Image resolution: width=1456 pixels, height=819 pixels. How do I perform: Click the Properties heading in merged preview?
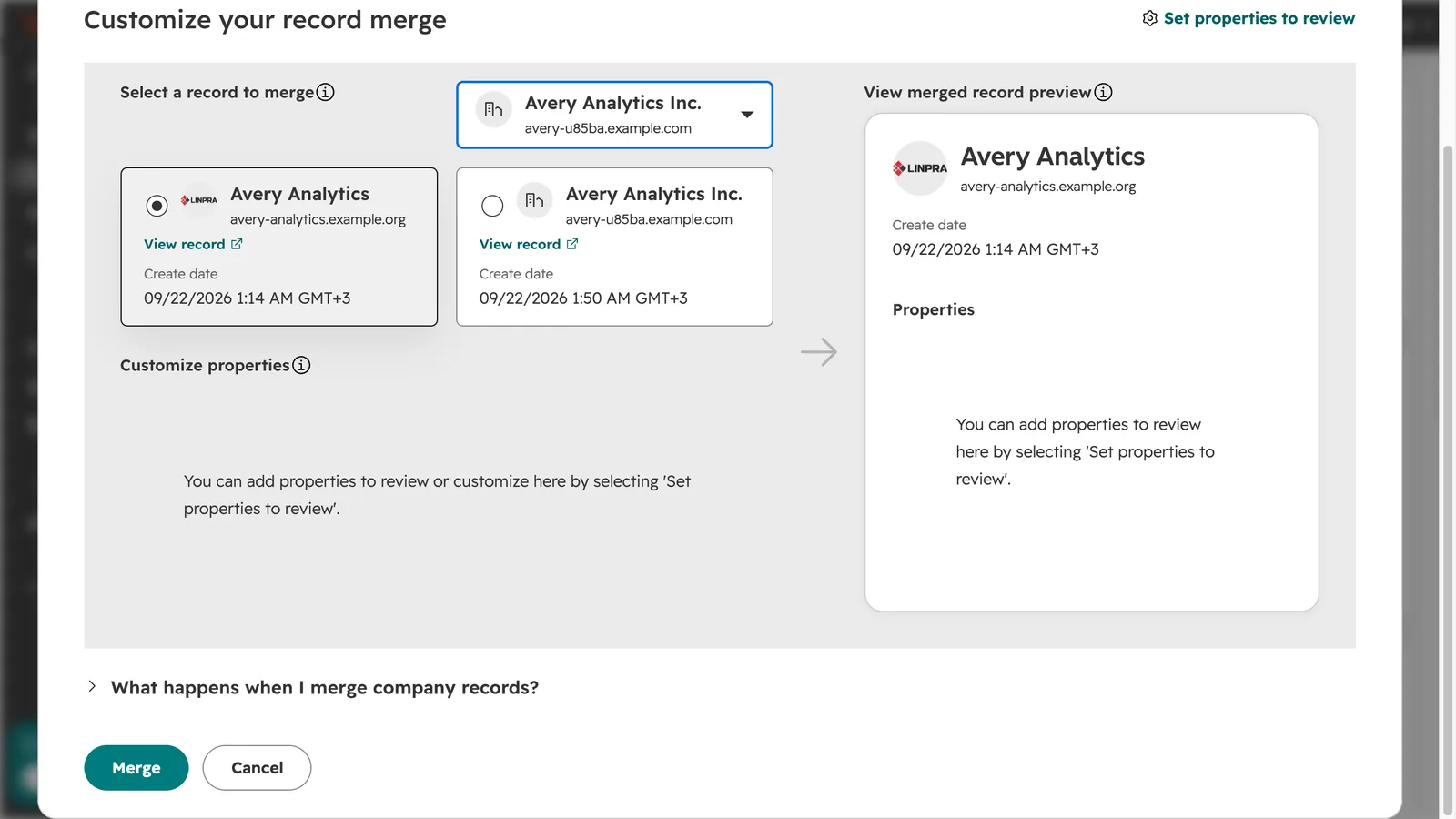[934, 309]
